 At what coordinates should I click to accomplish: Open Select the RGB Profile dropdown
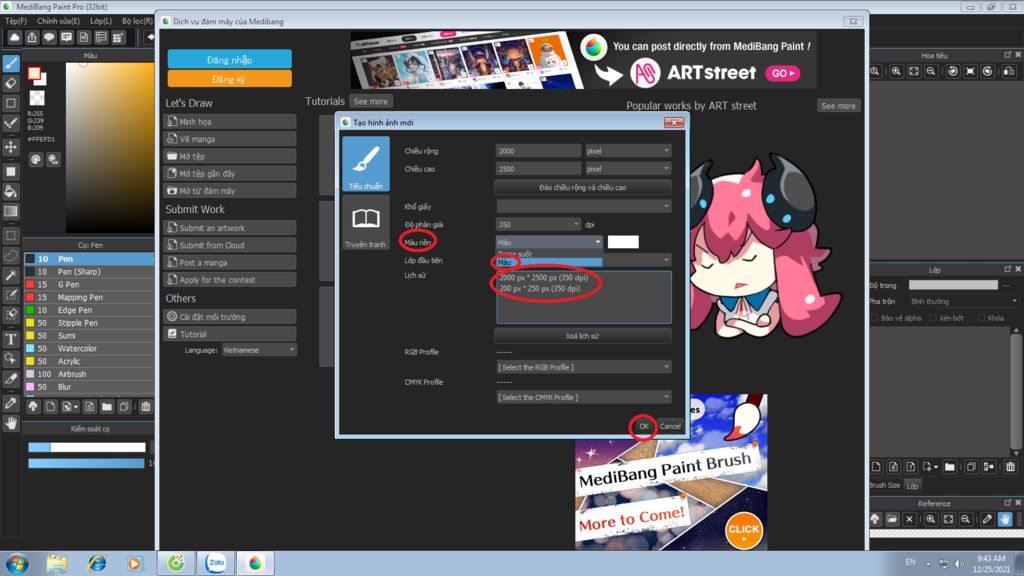pyautogui.click(x=583, y=367)
